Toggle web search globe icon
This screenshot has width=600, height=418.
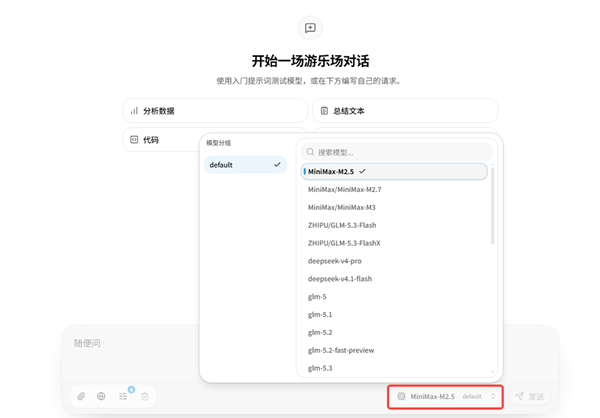[x=101, y=396]
